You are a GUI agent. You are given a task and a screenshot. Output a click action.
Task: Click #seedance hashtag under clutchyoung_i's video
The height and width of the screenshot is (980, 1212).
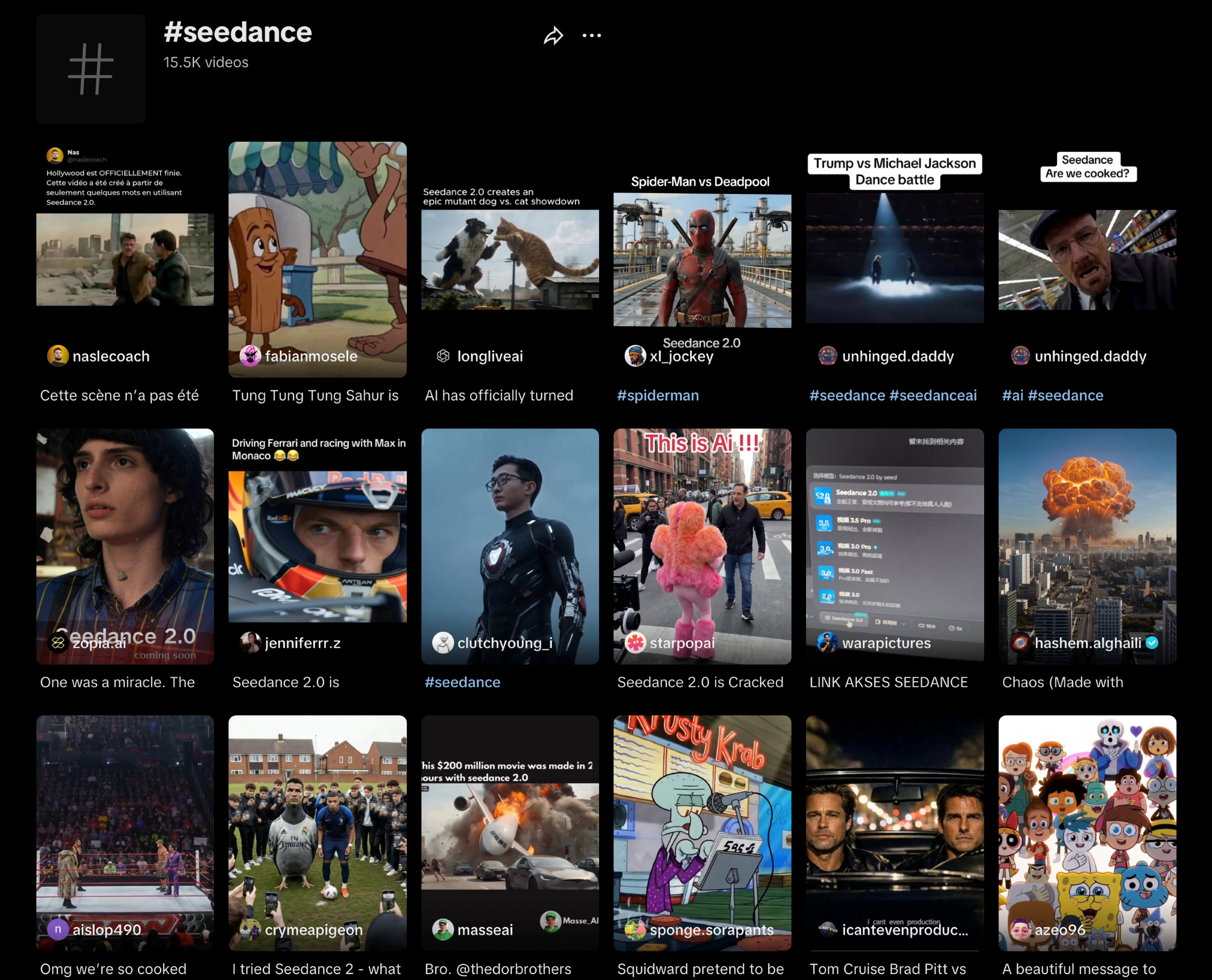[463, 683]
